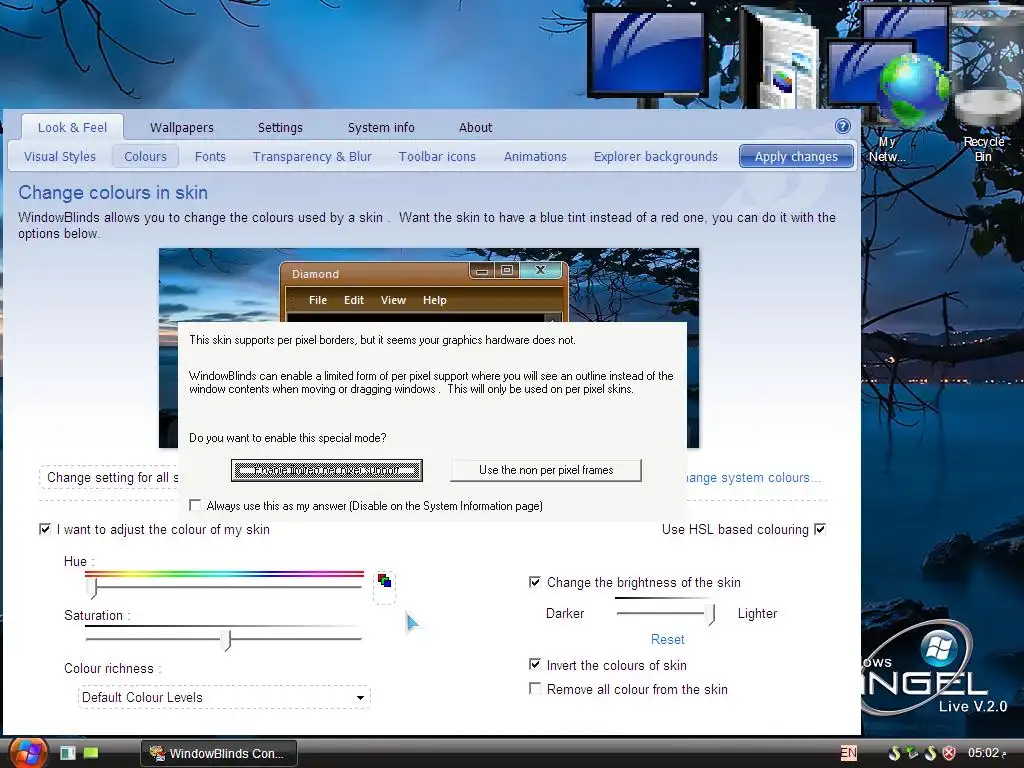Image resolution: width=1024 pixels, height=768 pixels.
Task: Open Animations sub-tab
Action: pos(535,157)
